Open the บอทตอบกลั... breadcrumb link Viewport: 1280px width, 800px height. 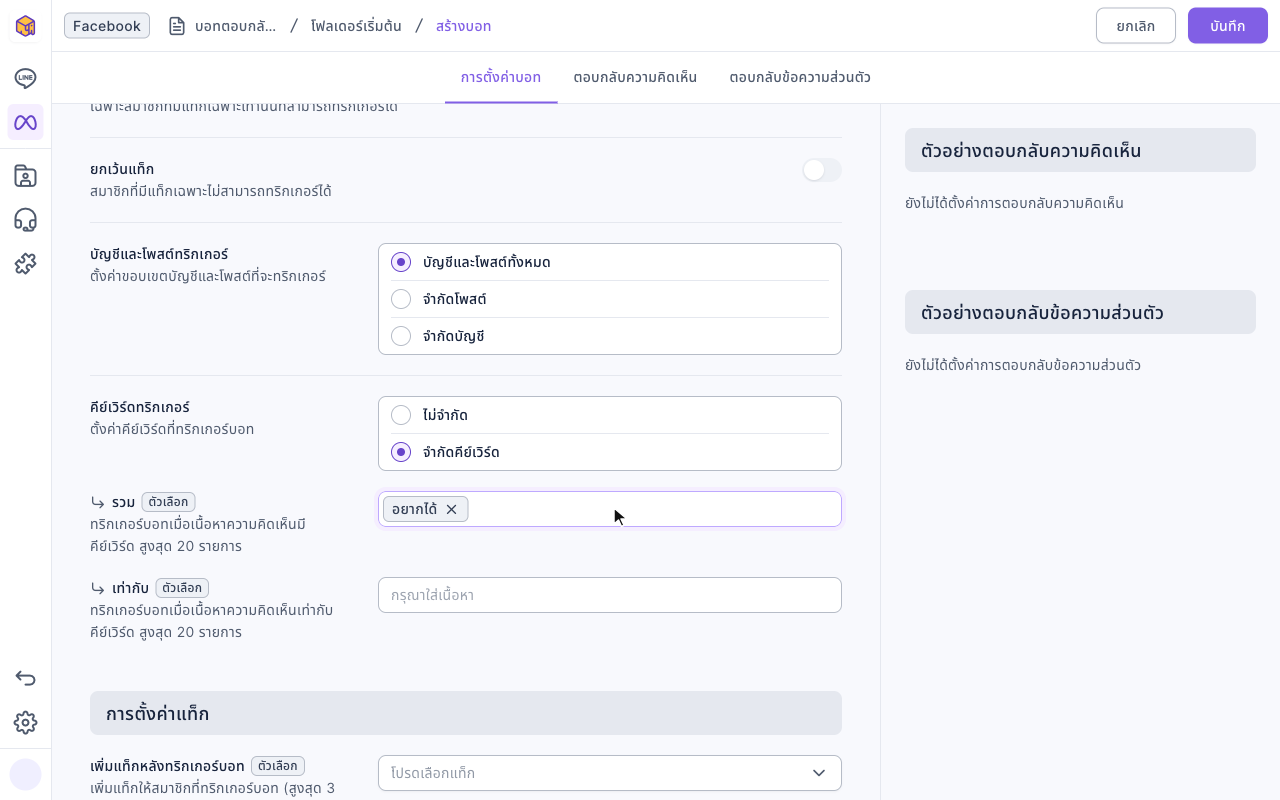[235, 26]
